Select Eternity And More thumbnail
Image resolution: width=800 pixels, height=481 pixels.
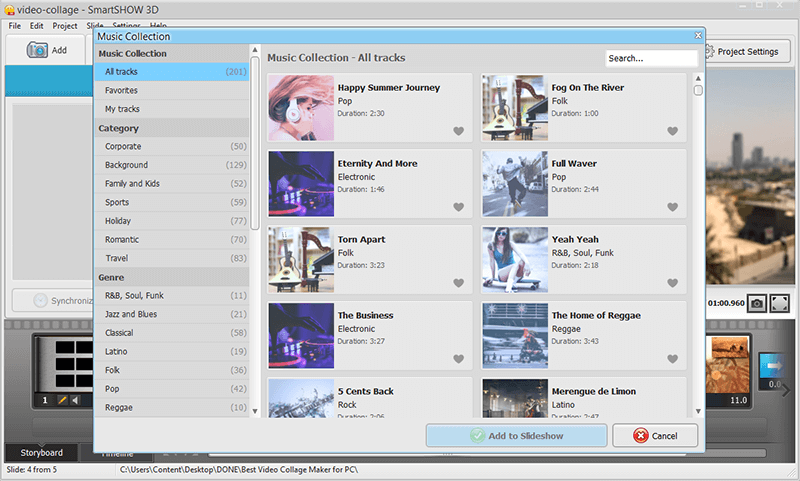(301, 184)
